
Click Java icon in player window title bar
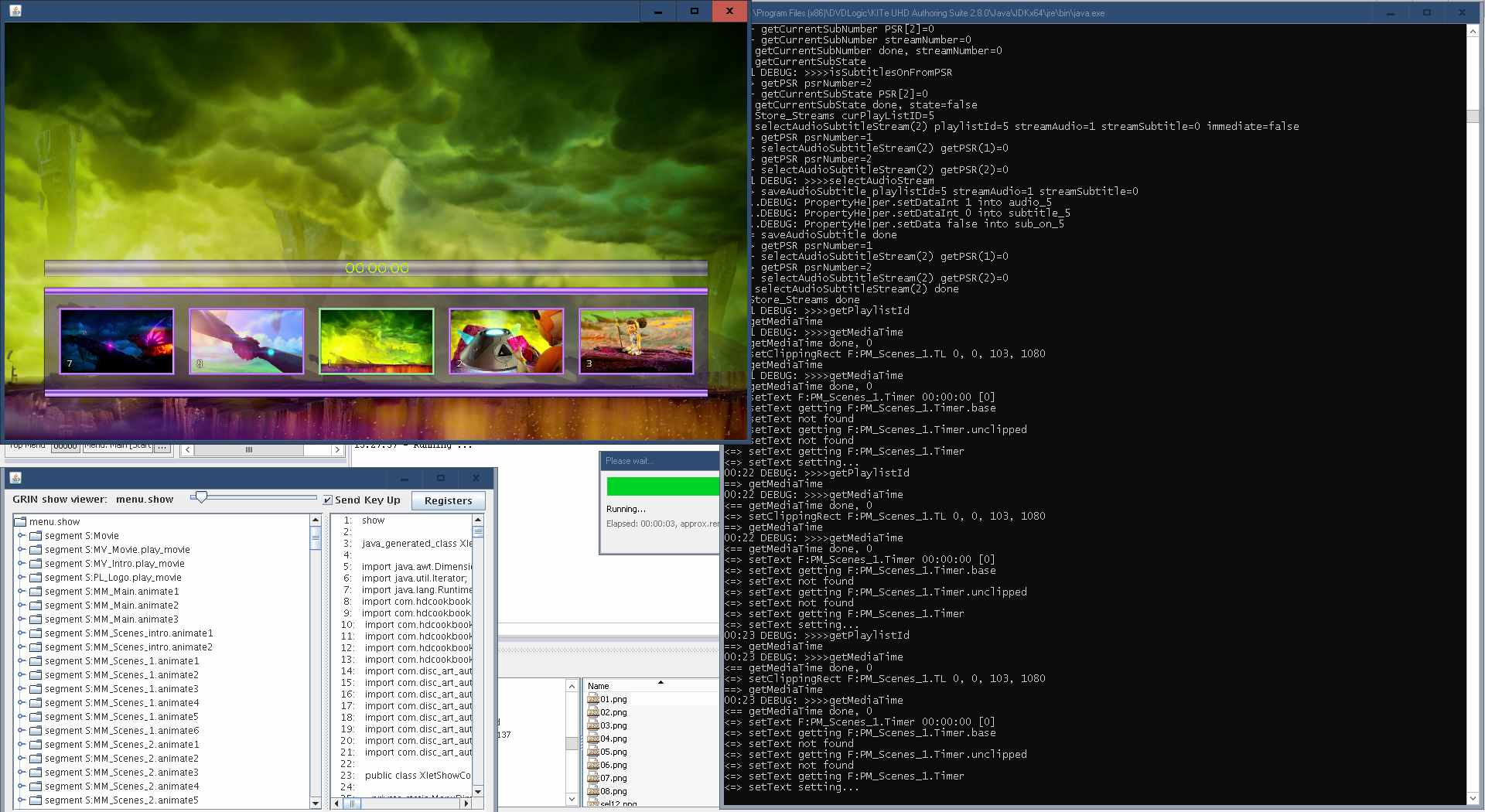15,11
